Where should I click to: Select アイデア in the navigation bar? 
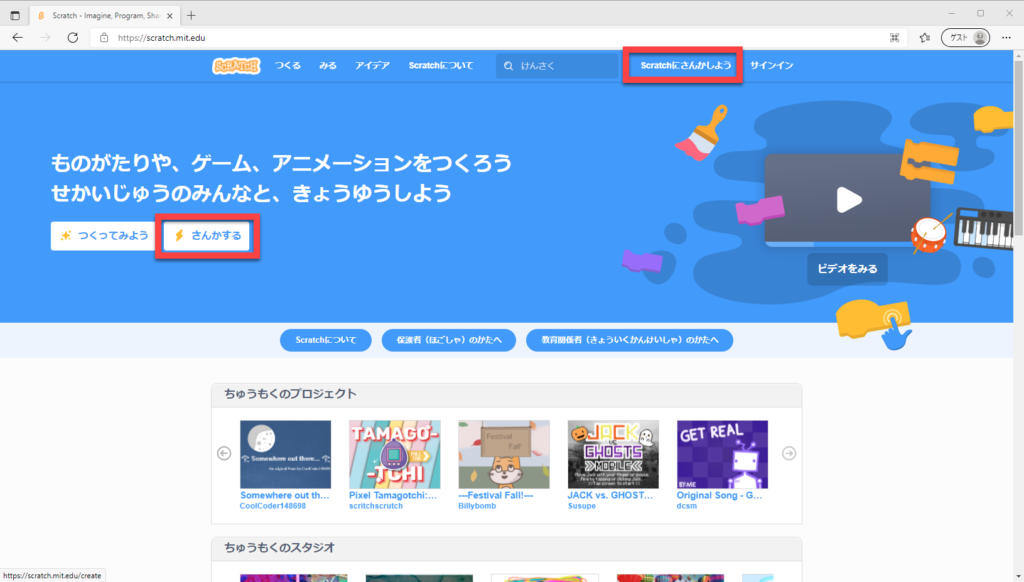(x=372, y=65)
